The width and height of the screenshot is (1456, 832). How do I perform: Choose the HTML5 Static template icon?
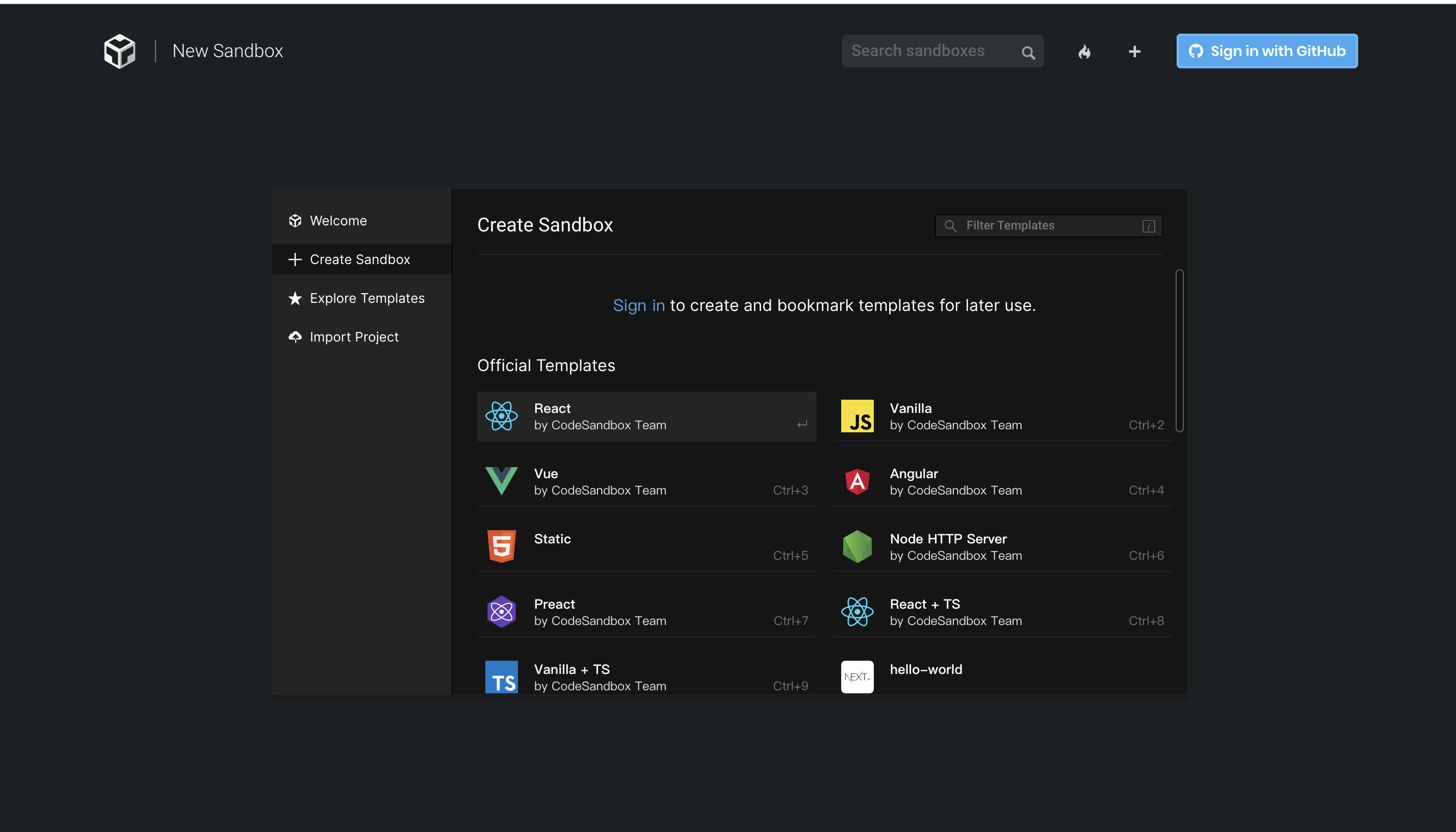[x=501, y=547]
